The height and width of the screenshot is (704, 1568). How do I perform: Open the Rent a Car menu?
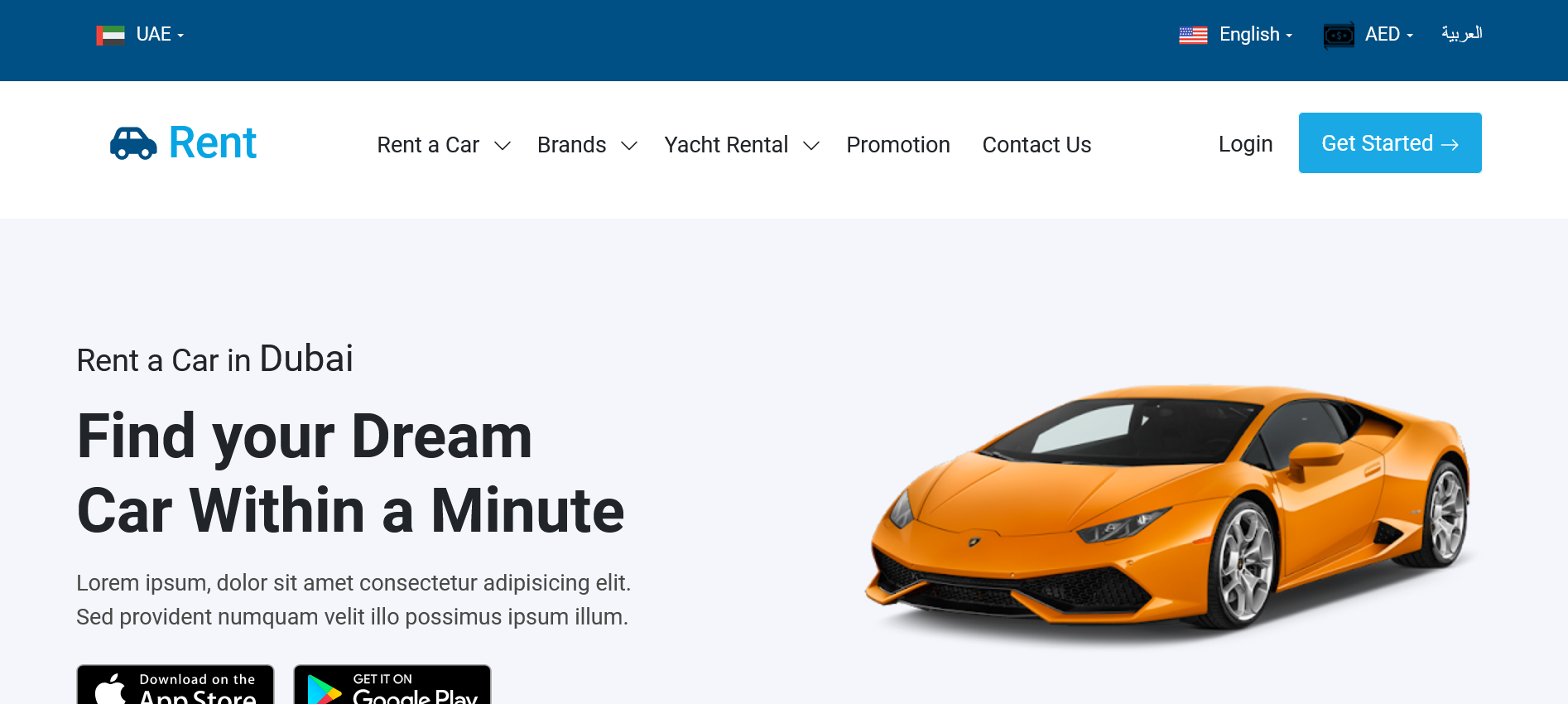click(x=428, y=145)
